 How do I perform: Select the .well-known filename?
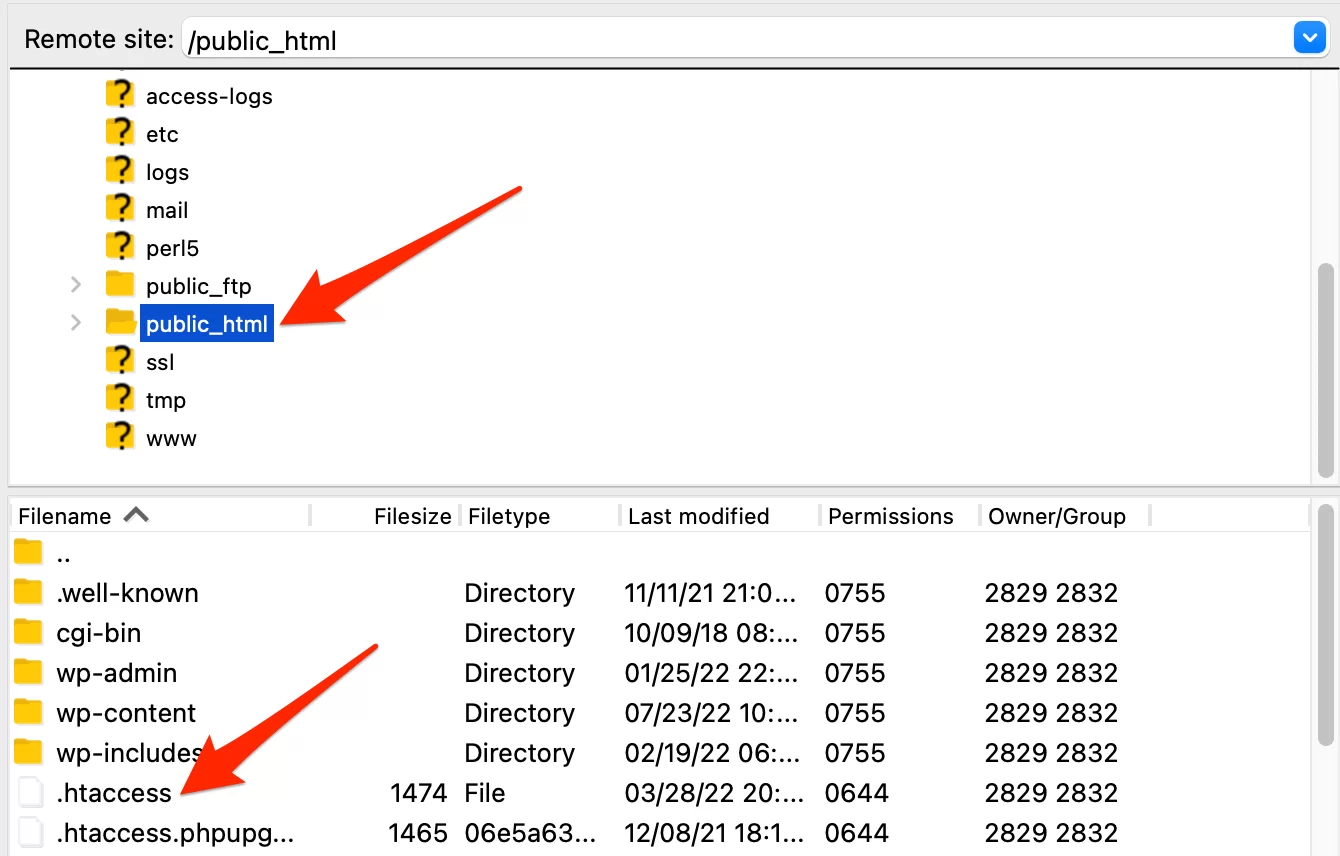[127, 593]
